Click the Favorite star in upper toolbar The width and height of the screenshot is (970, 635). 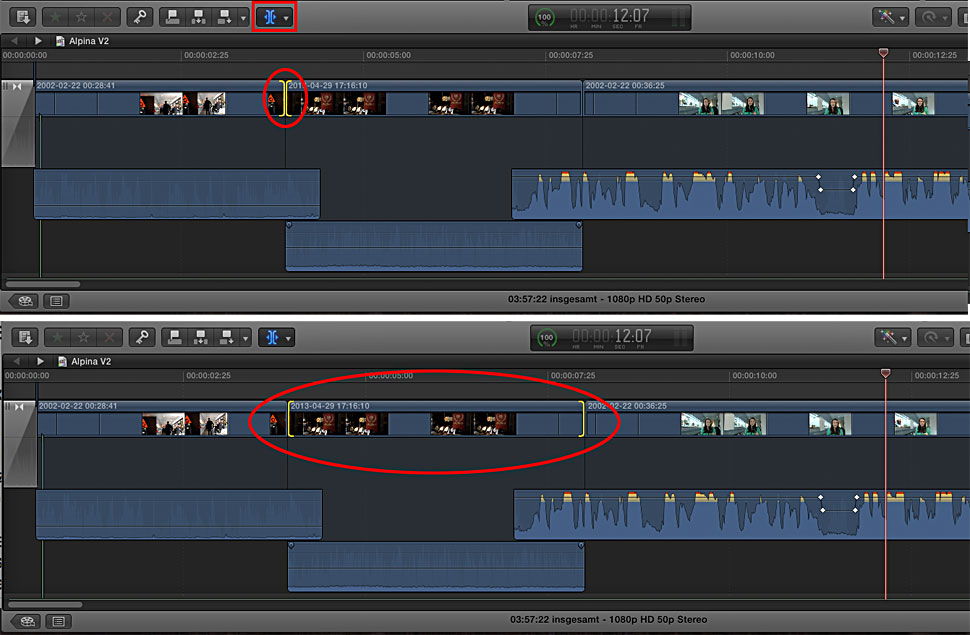[56, 17]
